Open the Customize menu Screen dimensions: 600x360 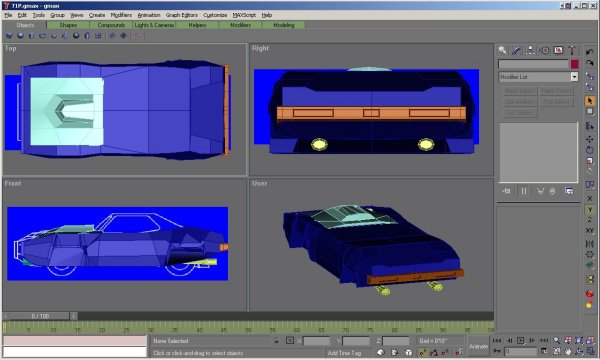click(x=215, y=15)
